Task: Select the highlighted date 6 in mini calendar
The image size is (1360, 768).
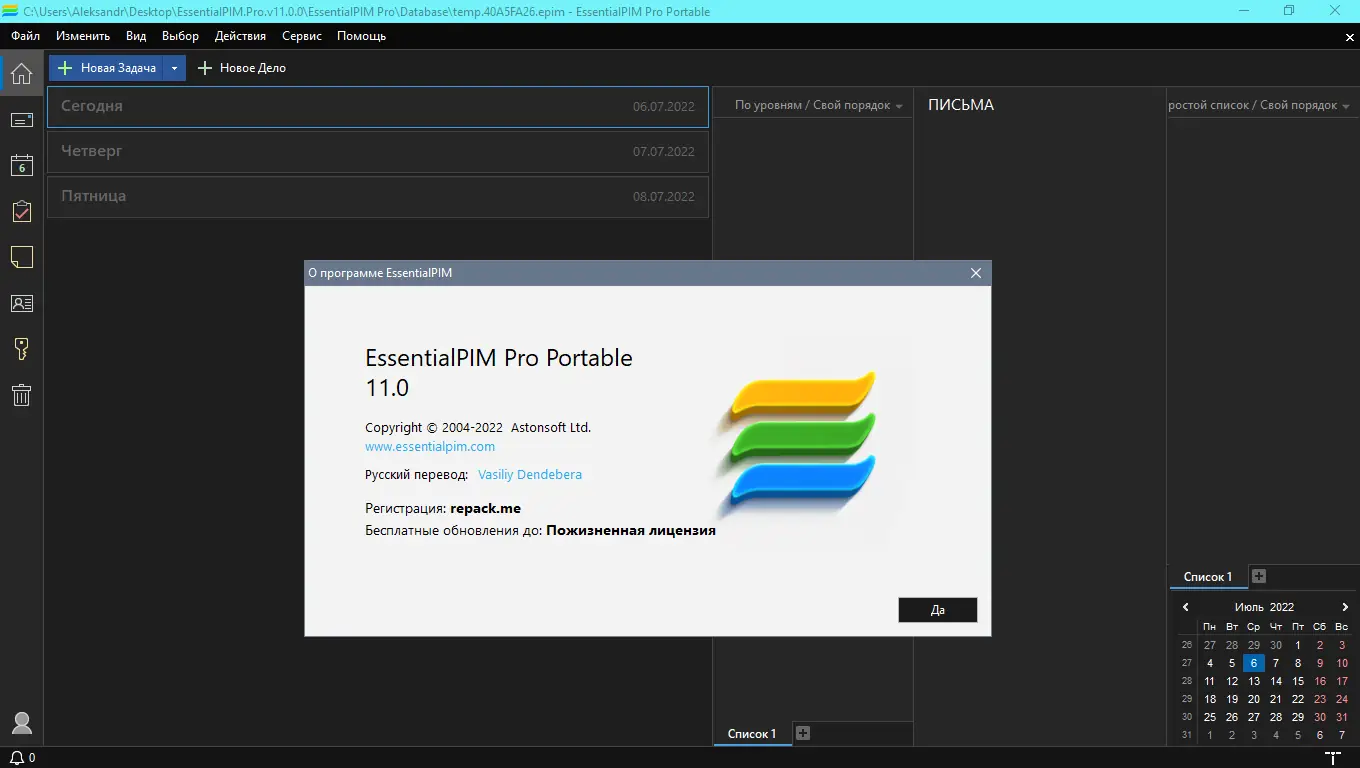Action: pos(1254,663)
